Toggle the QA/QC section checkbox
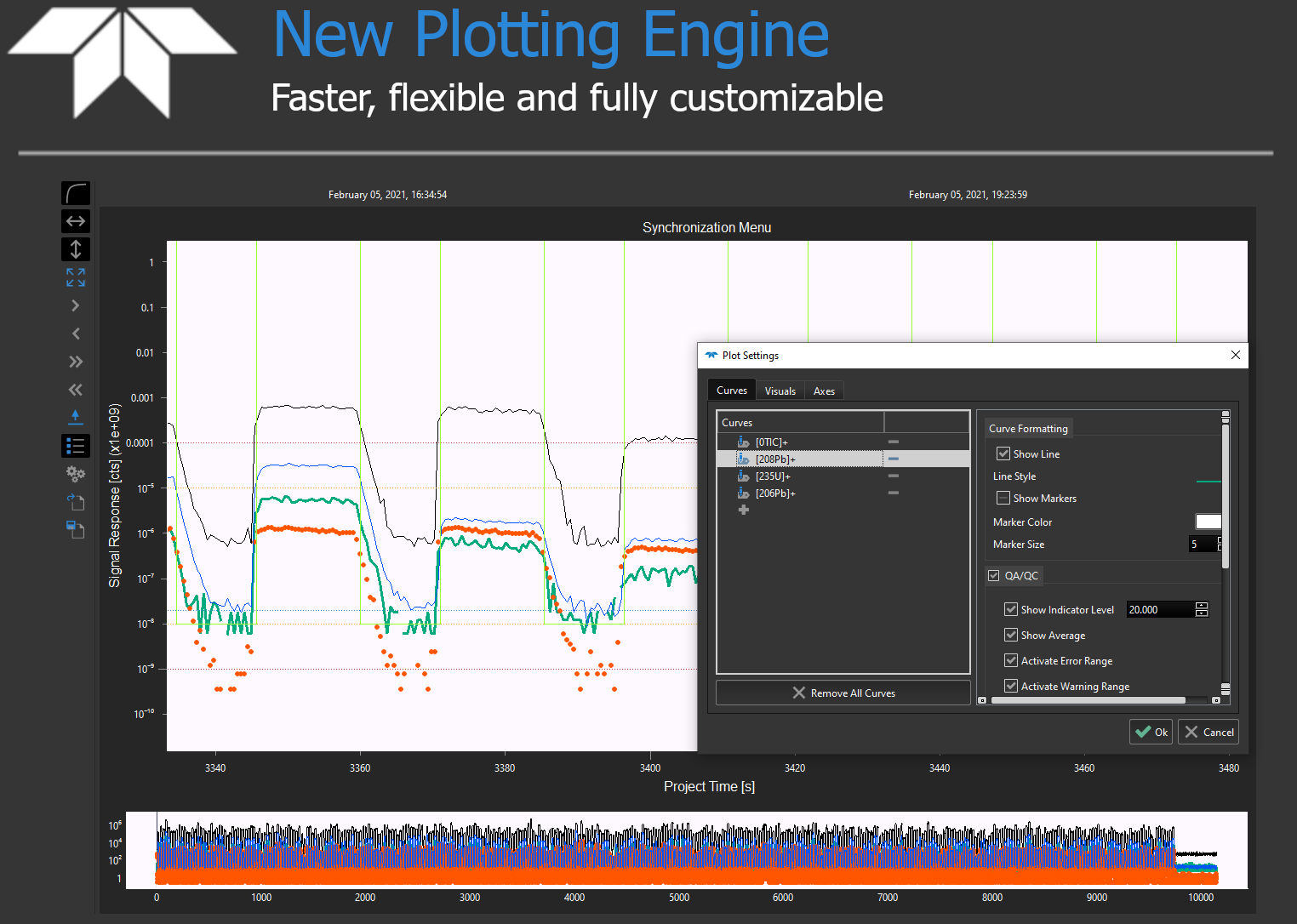This screenshot has height=924, width=1297. click(x=993, y=576)
